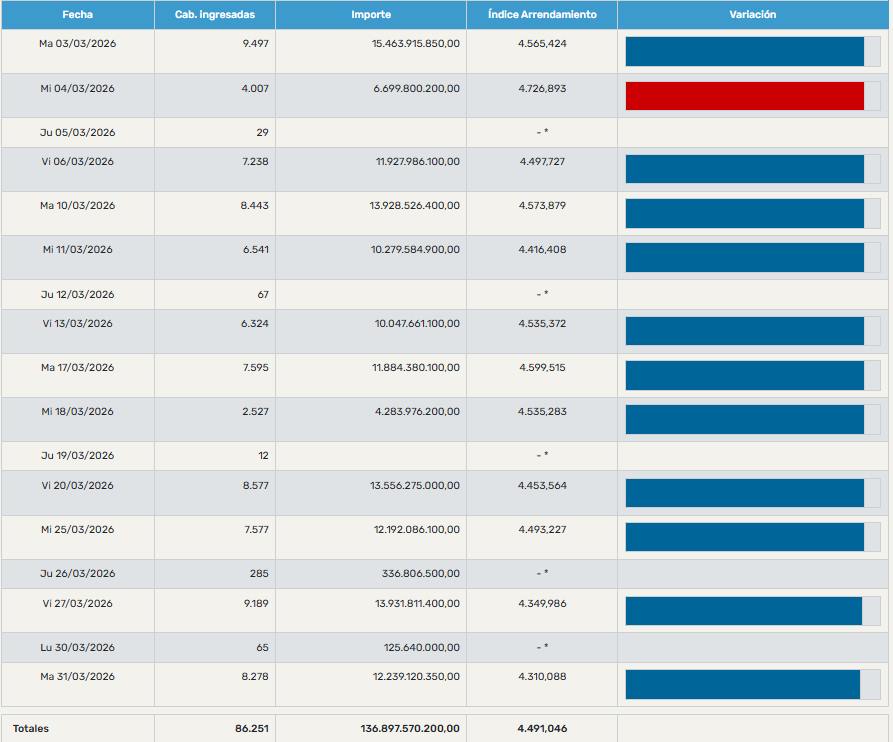893x742 pixels.
Task: Click the red variation bar for 04/03/2026
Action: click(745, 96)
